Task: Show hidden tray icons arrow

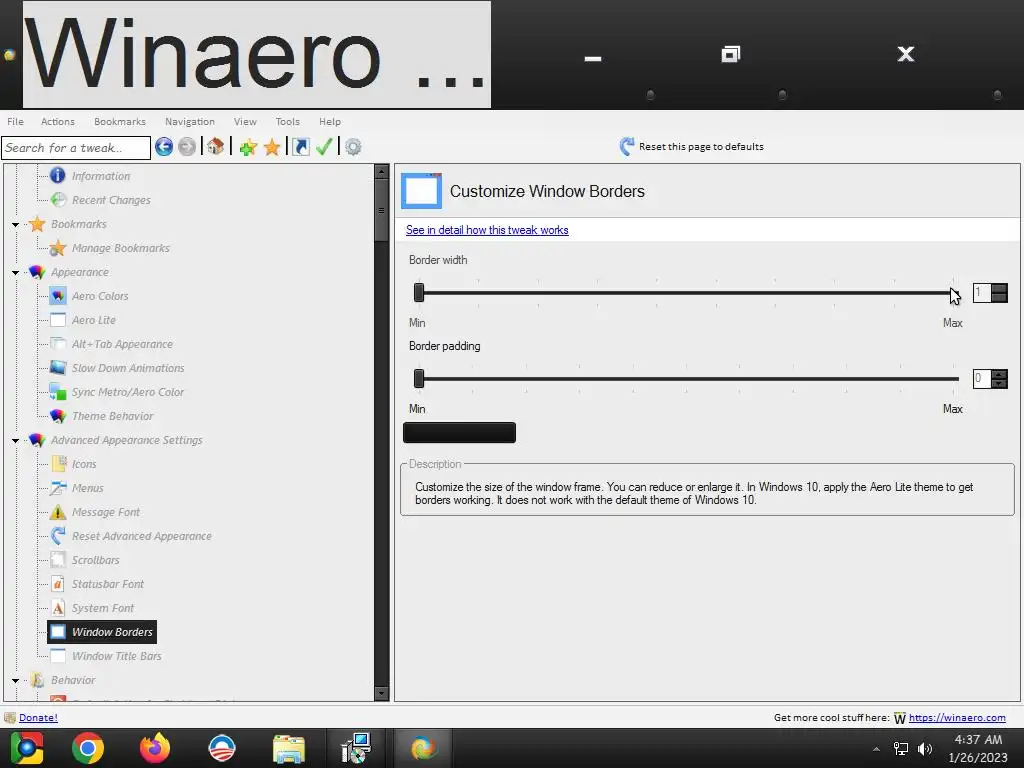Action: point(876,749)
